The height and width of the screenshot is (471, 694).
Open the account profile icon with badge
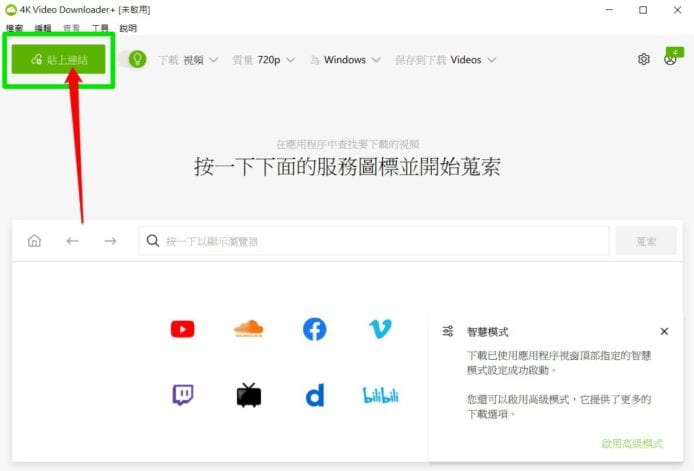672,57
